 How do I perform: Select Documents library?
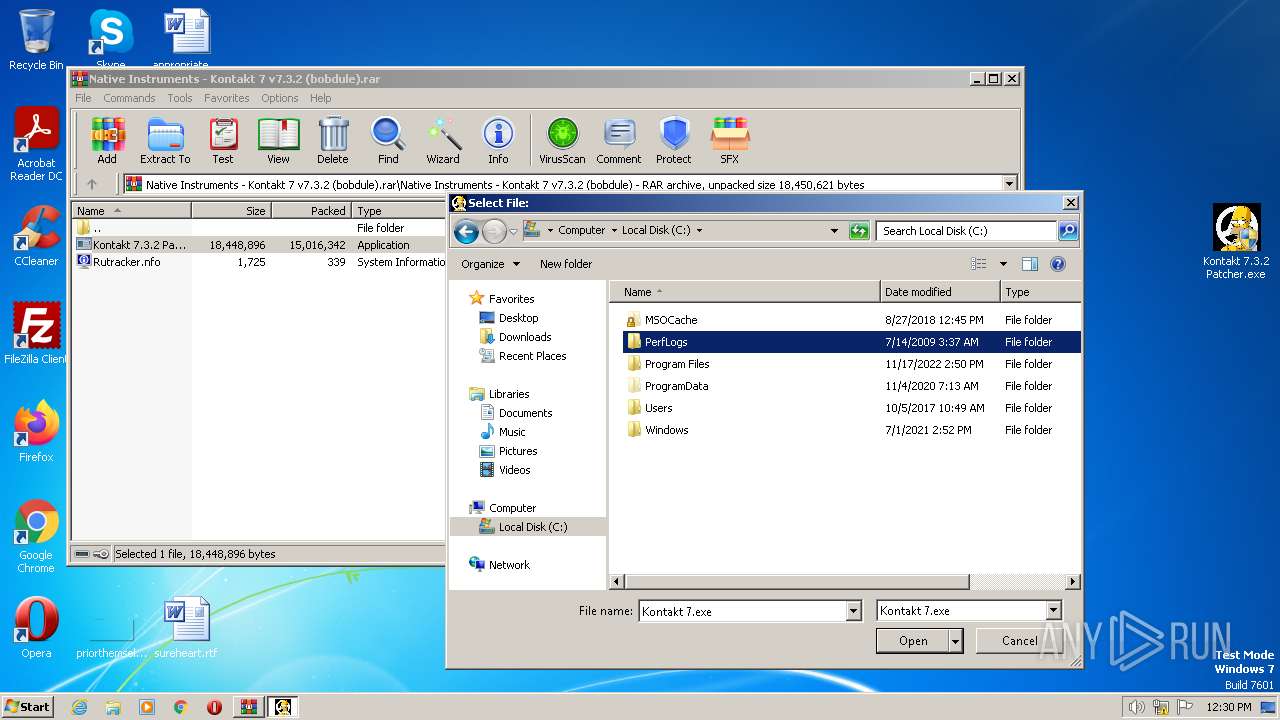(525, 413)
